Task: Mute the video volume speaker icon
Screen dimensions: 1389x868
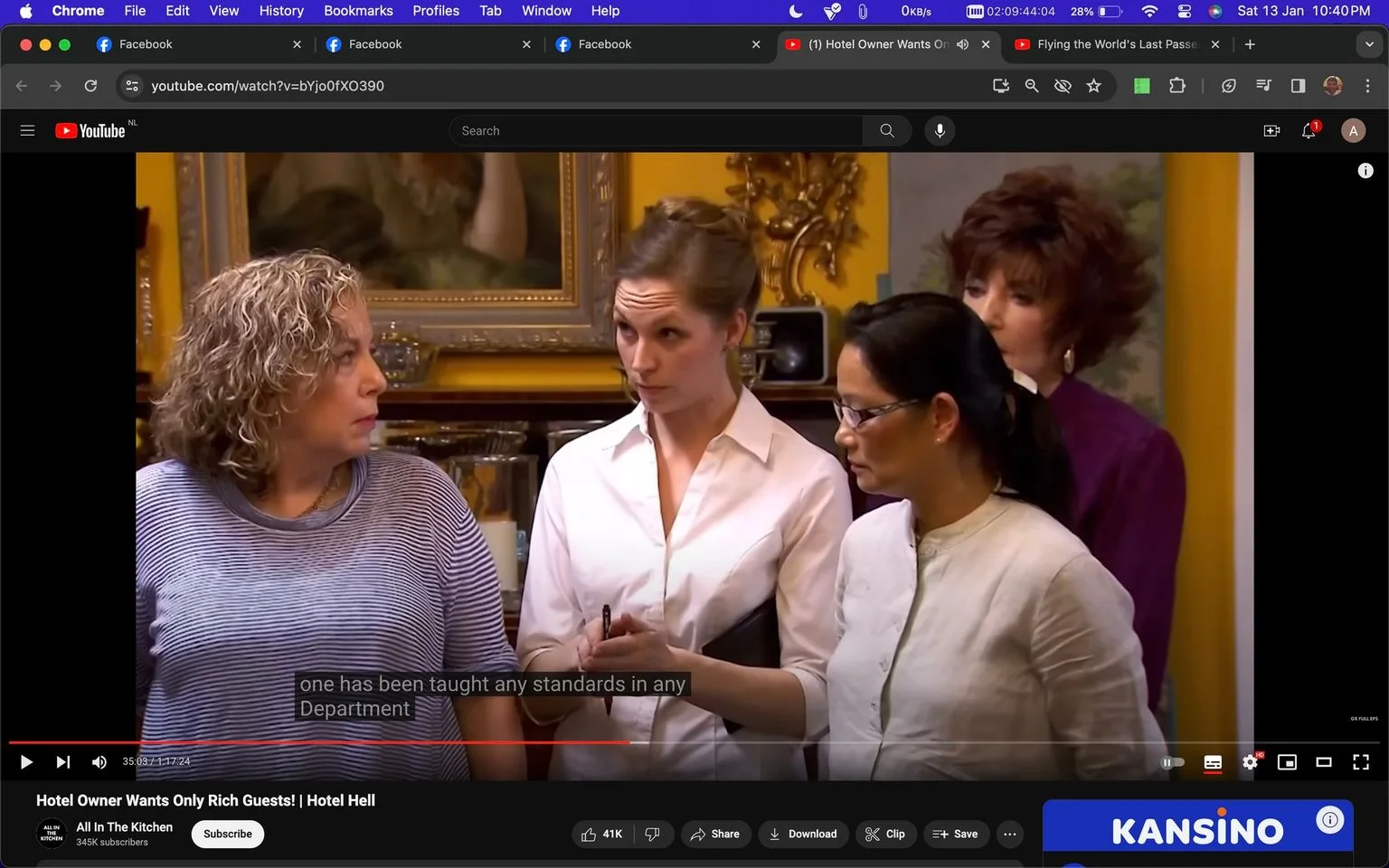Action: (99, 762)
